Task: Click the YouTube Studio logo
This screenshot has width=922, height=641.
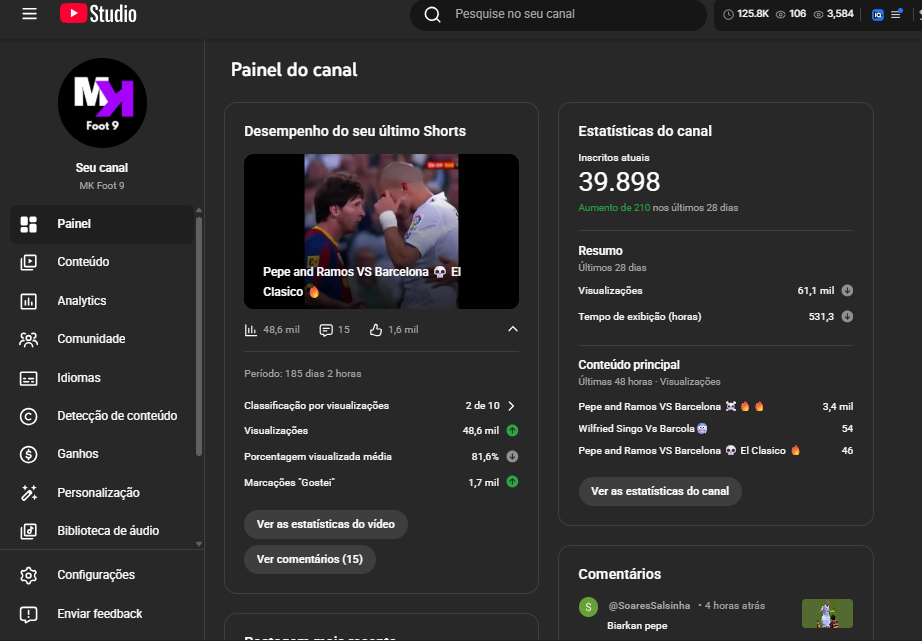Action: (98, 14)
